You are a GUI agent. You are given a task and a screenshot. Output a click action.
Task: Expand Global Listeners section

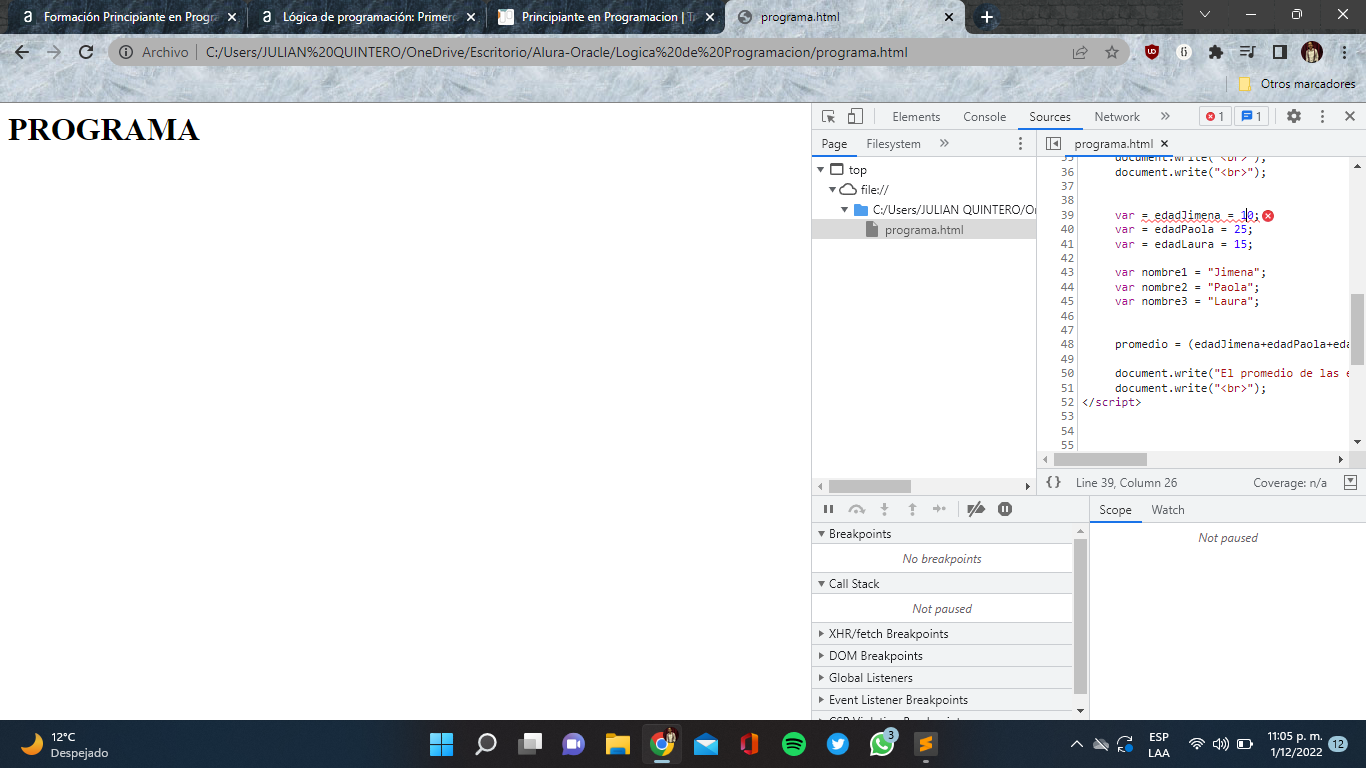[x=942, y=678]
